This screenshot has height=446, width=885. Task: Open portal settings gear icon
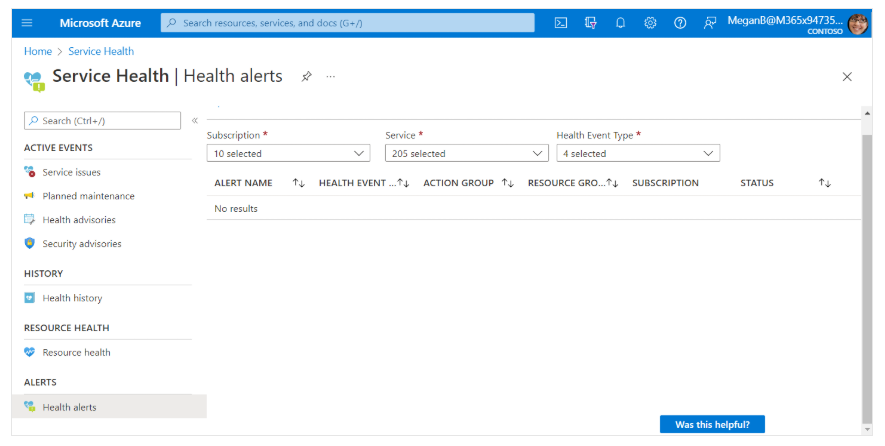[x=650, y=22]
